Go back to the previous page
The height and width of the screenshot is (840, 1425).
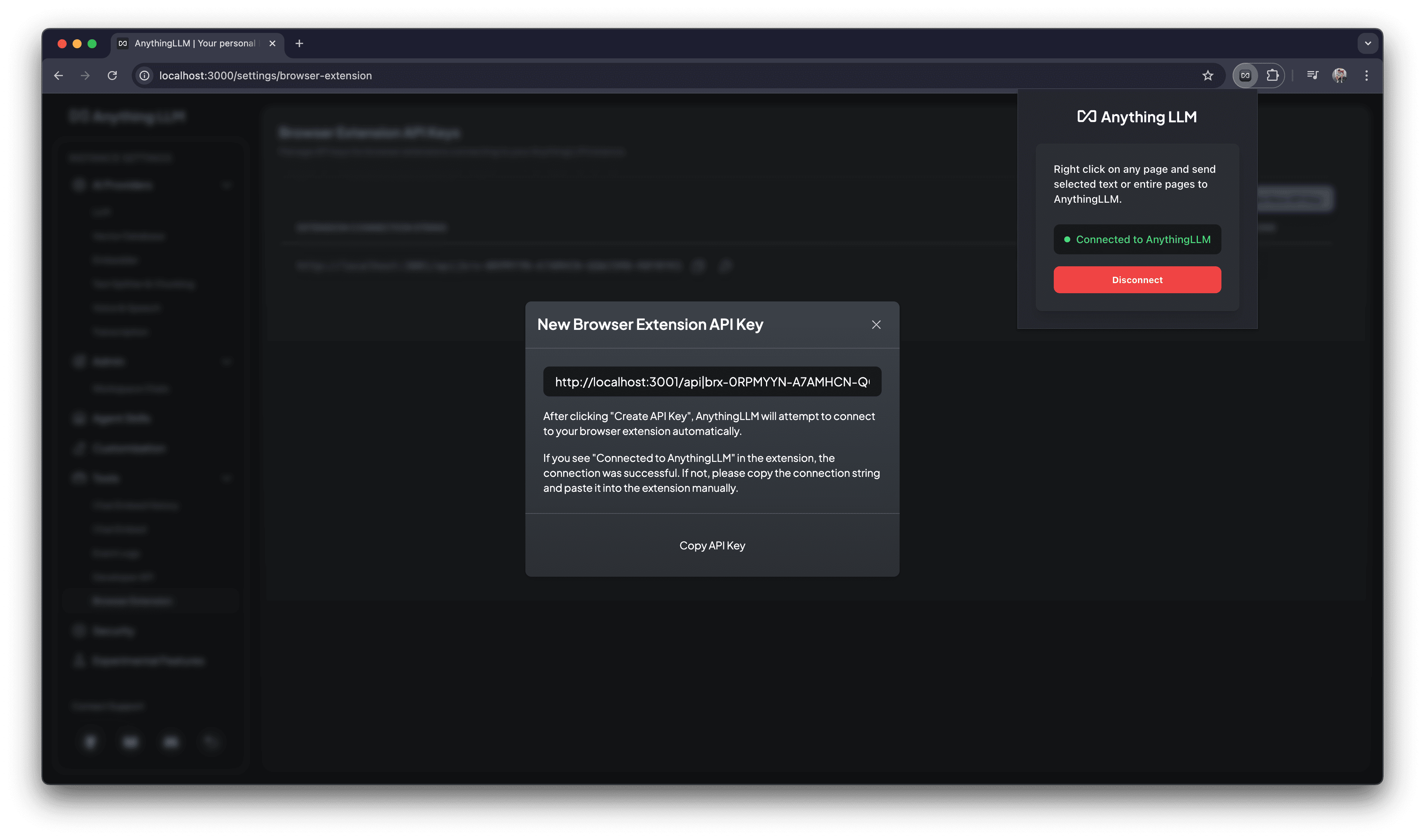point(58,75)
